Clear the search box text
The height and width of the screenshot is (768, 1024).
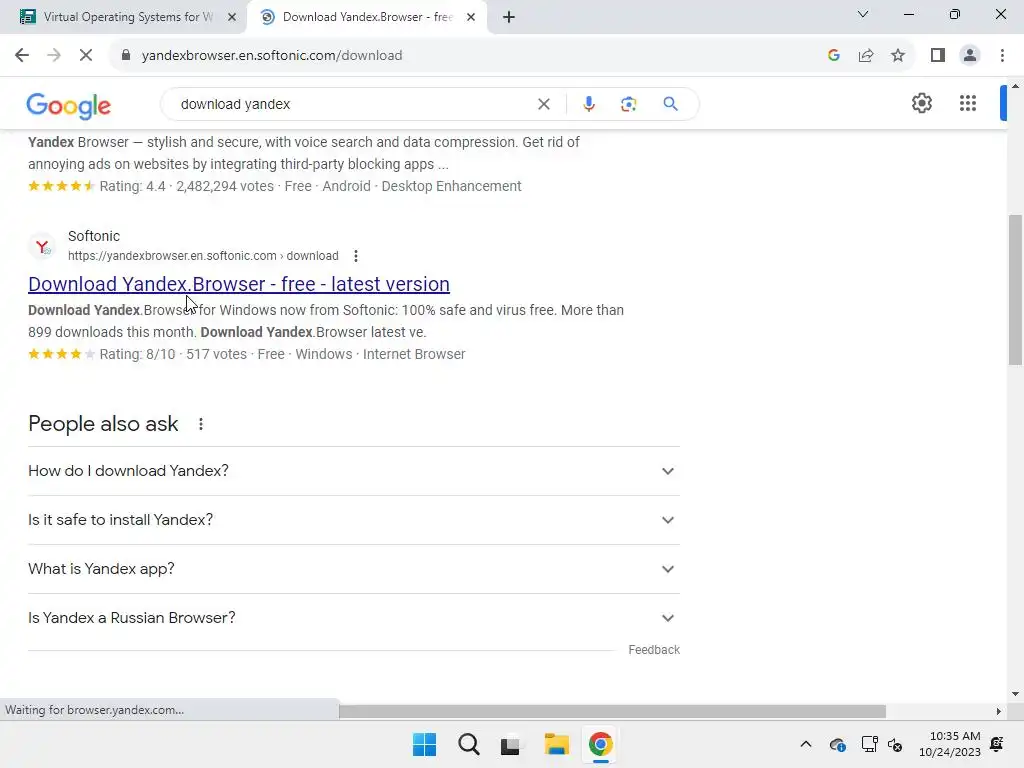click(x=543, y=104)
